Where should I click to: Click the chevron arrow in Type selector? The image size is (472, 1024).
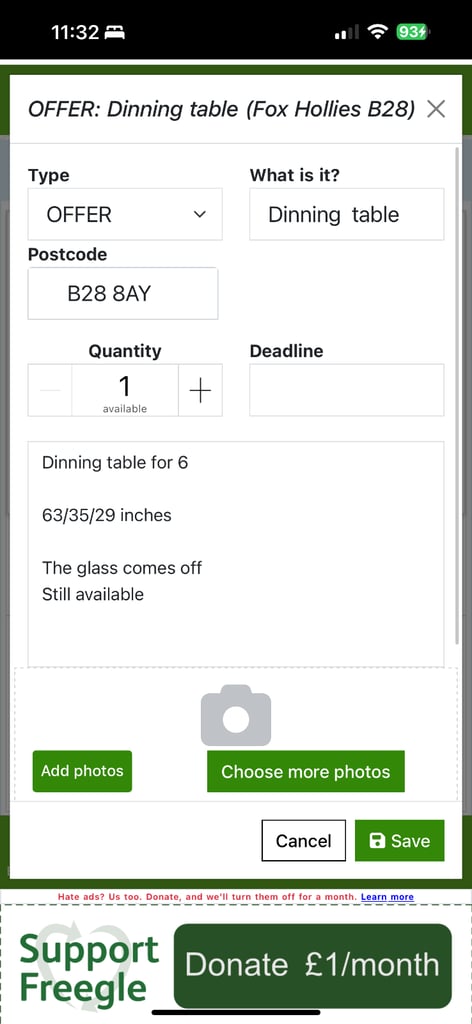(x=200, y=214)
